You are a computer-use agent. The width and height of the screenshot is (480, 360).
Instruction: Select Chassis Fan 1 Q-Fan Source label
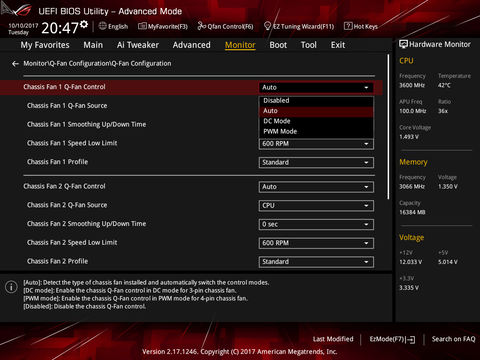67,106
